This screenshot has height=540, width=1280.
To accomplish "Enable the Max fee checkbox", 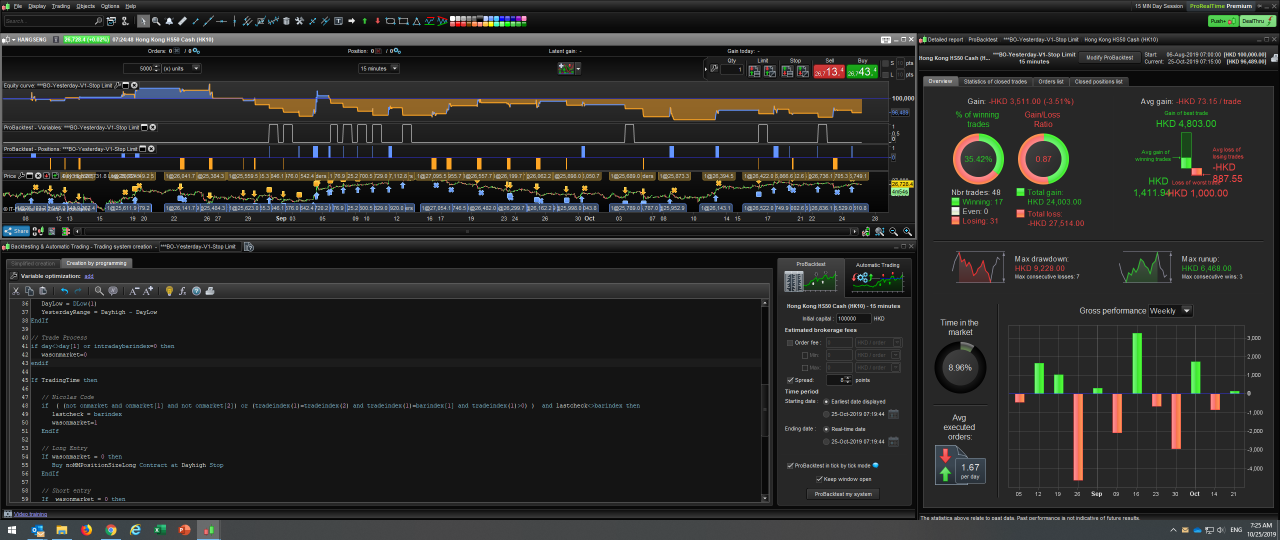I will [x=803, y=367].
